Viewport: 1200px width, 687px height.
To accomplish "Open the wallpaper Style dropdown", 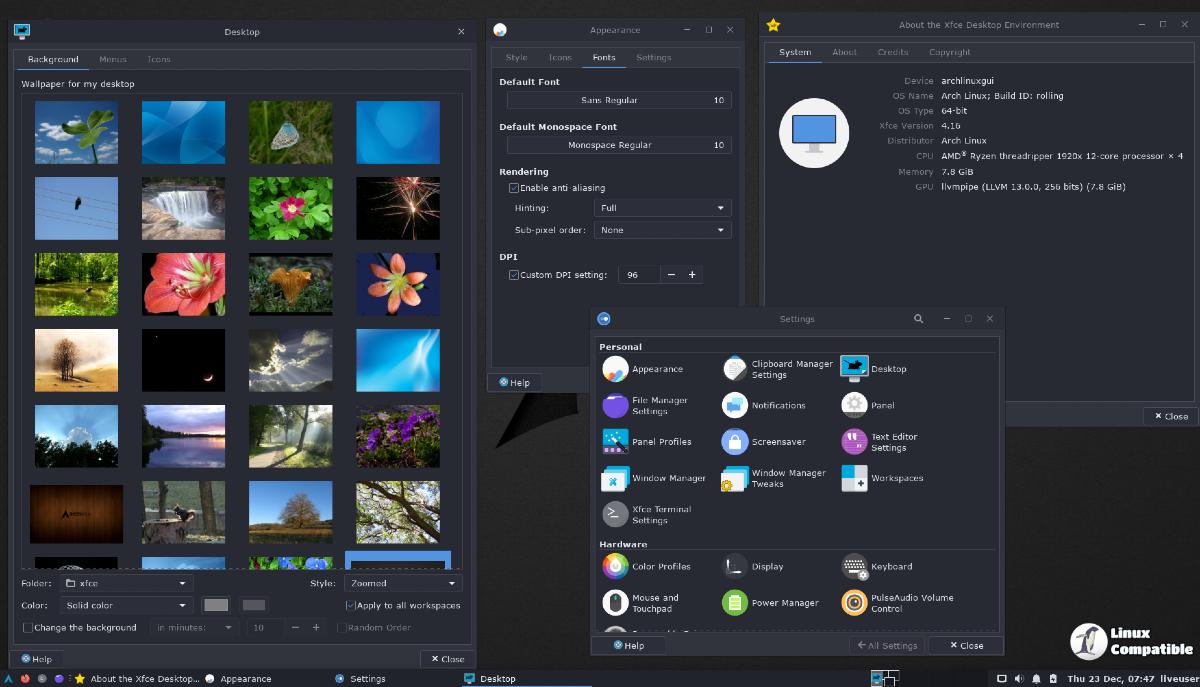I will (402, 583).
